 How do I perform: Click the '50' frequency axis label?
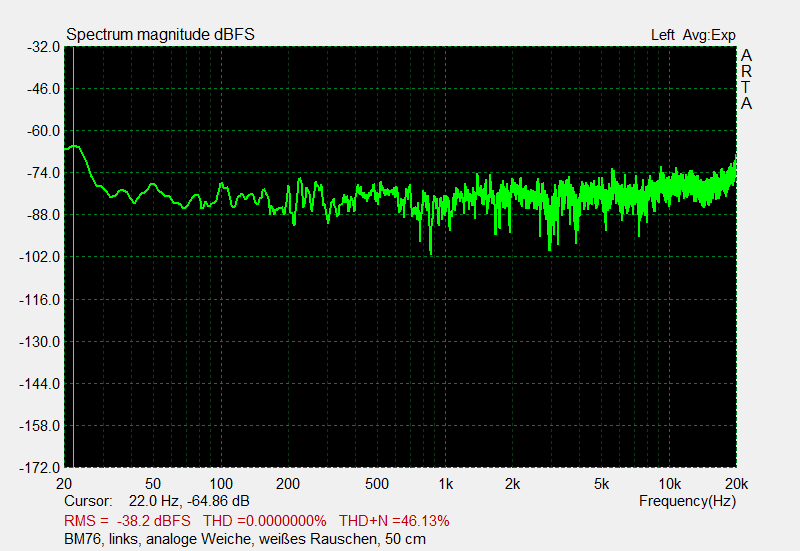tap(153, 484)
